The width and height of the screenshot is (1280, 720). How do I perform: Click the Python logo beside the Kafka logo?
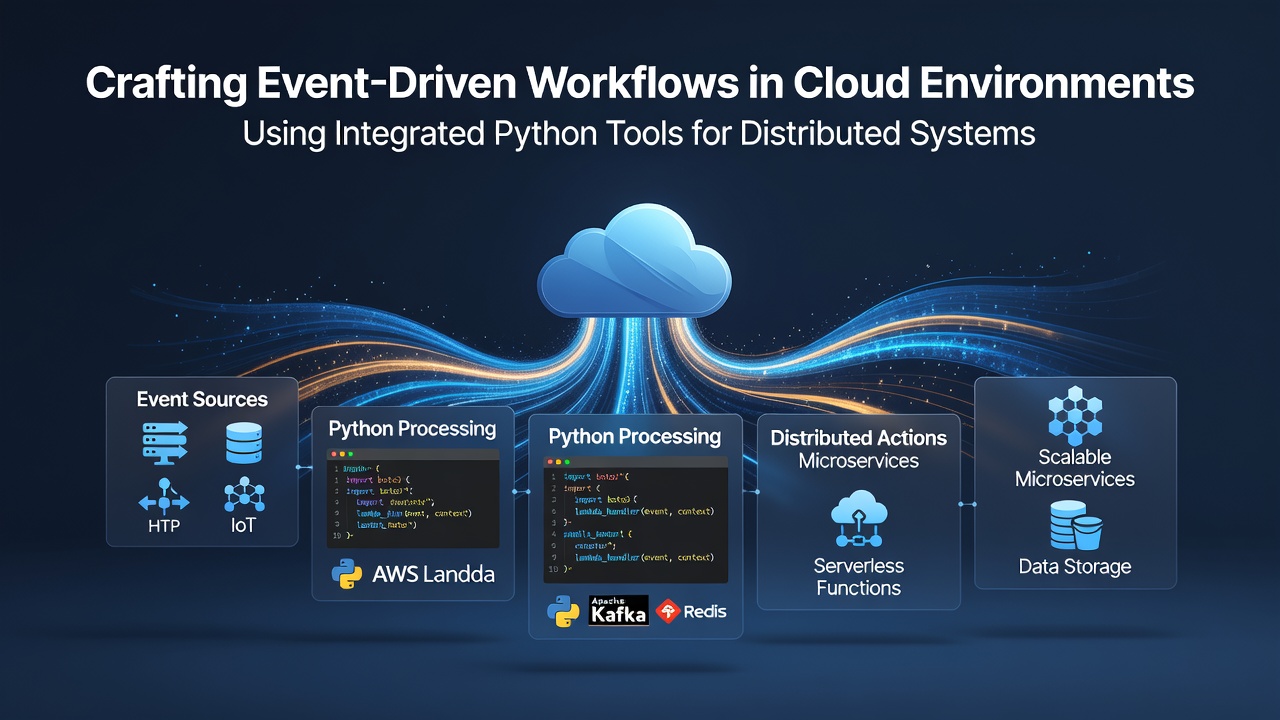coord(563,611)
